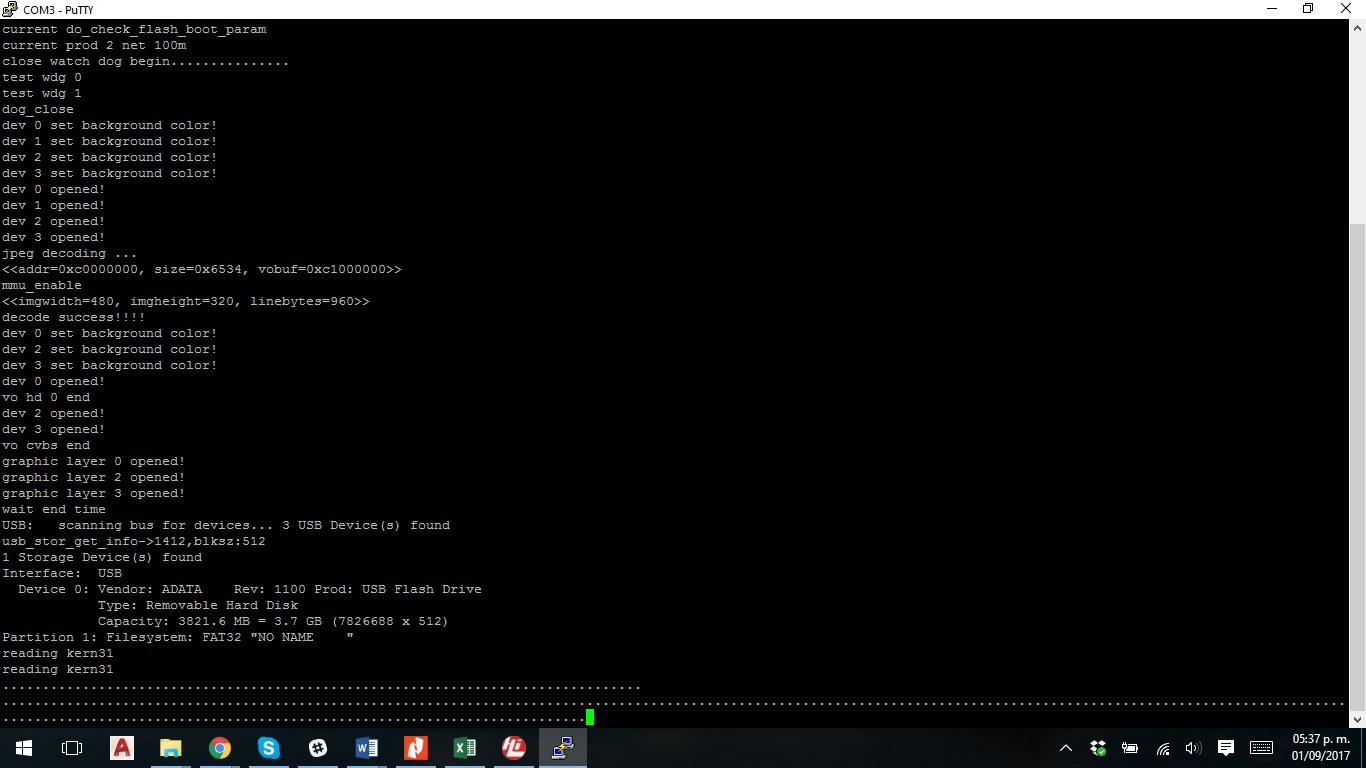Click line 'Interface: USB'
The height and width of the screenshot is (768, 1366).
click(x=62, y=573)
